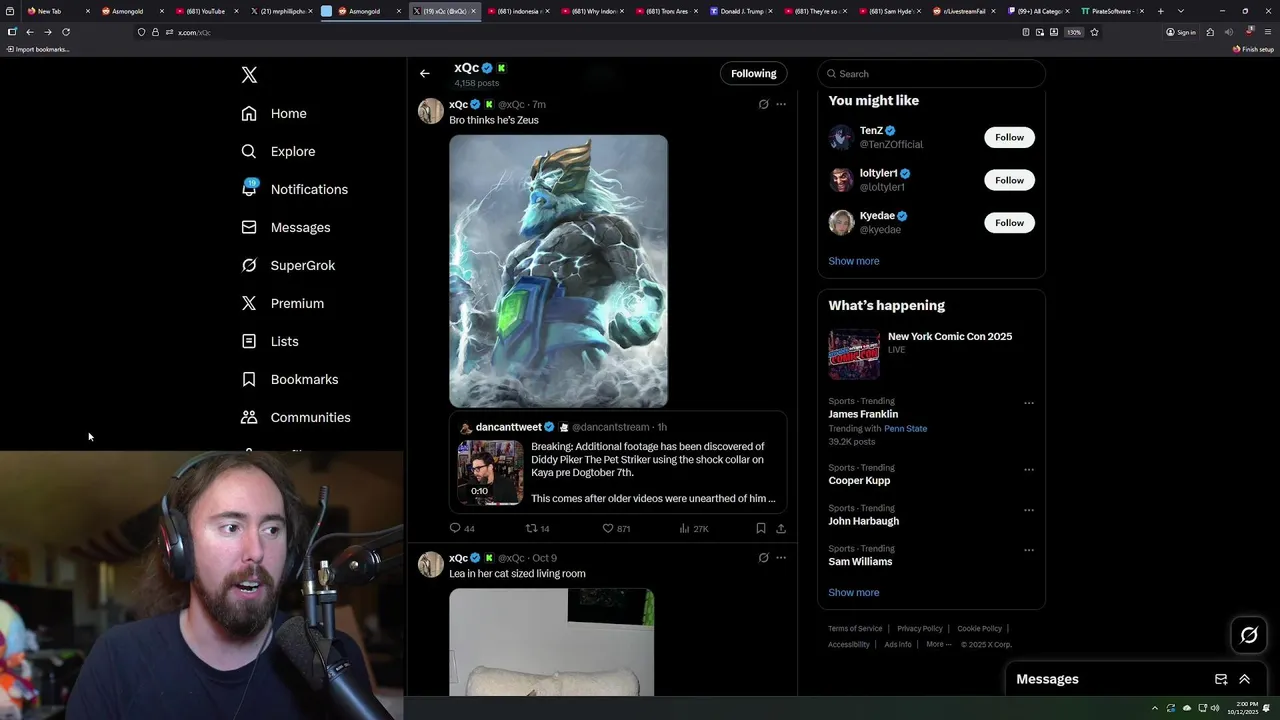Screen dimensions: 1280x720
Task: Follow loltyler1
Action: [1009, 180]
